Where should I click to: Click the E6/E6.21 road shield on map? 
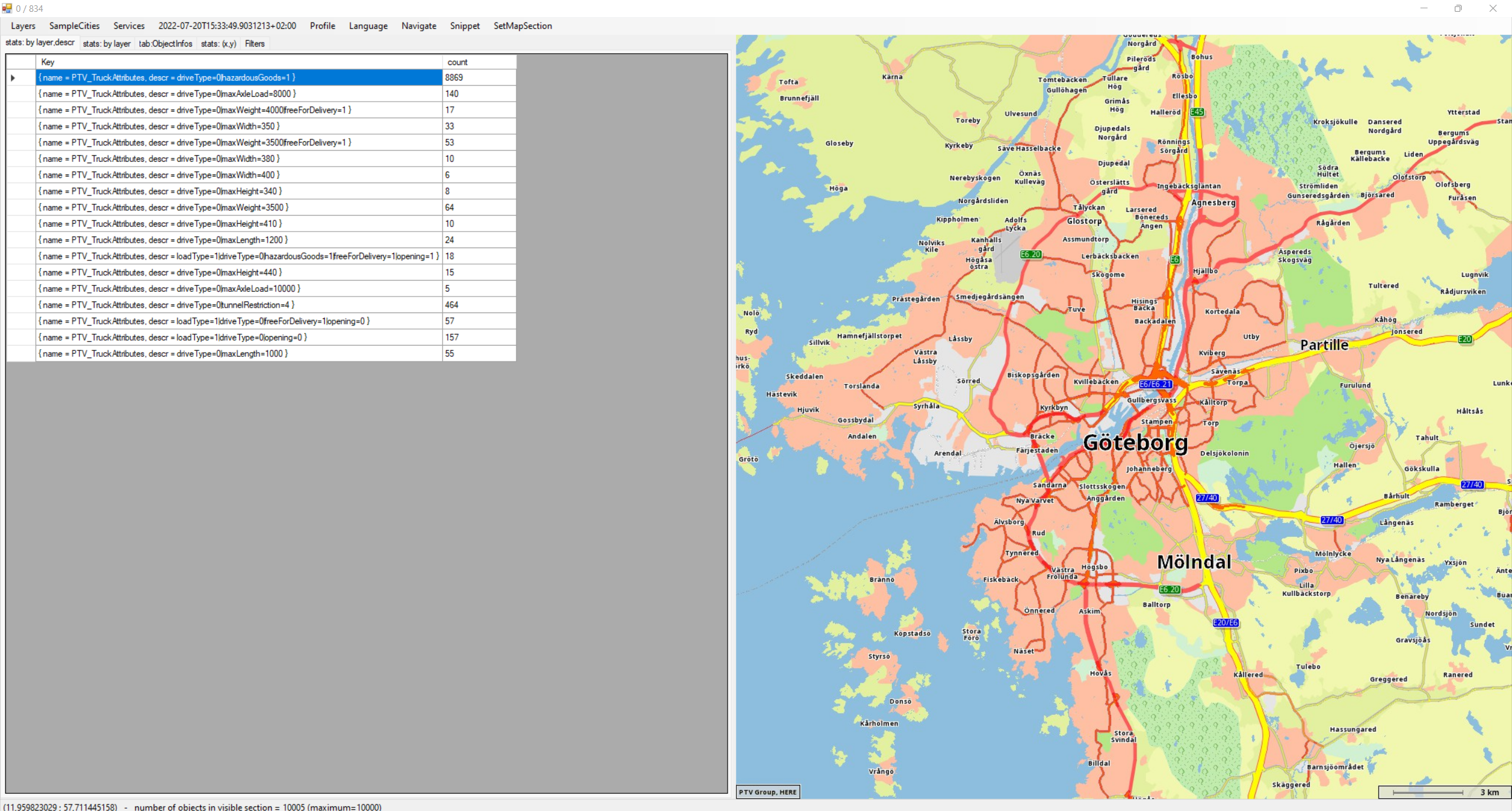pyautogui.click(x=1155, y=384)
